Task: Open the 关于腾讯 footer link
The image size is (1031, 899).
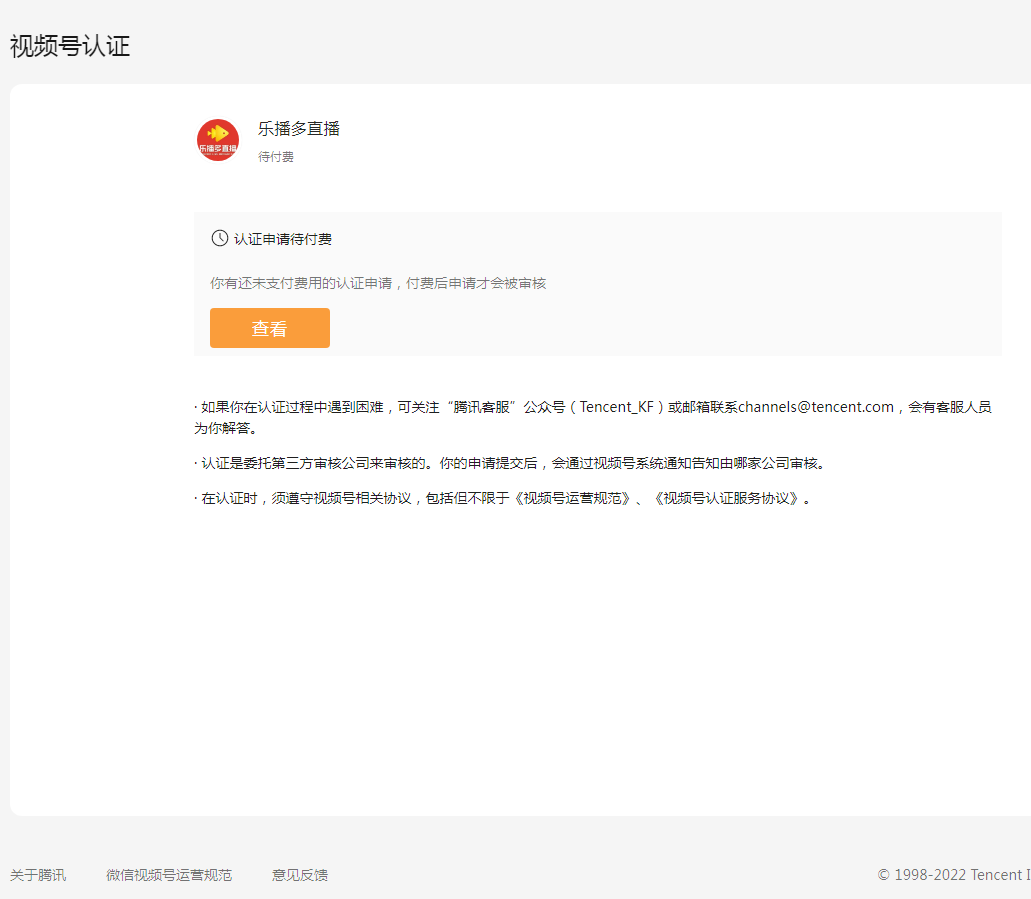Action: click(x=37, y=875)
